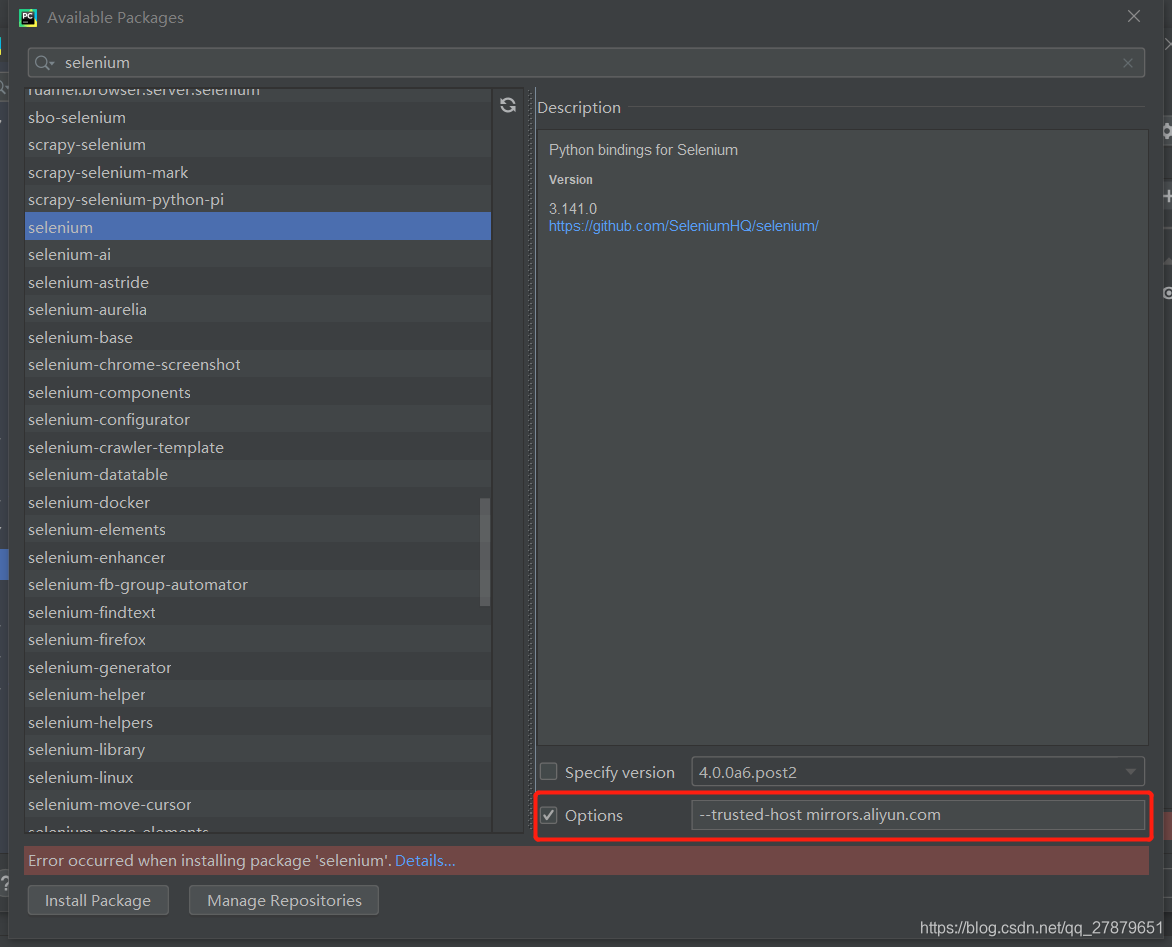Clear the selenium search text
Viewport: 1172px width, 947px height.
click(1128, 62)
